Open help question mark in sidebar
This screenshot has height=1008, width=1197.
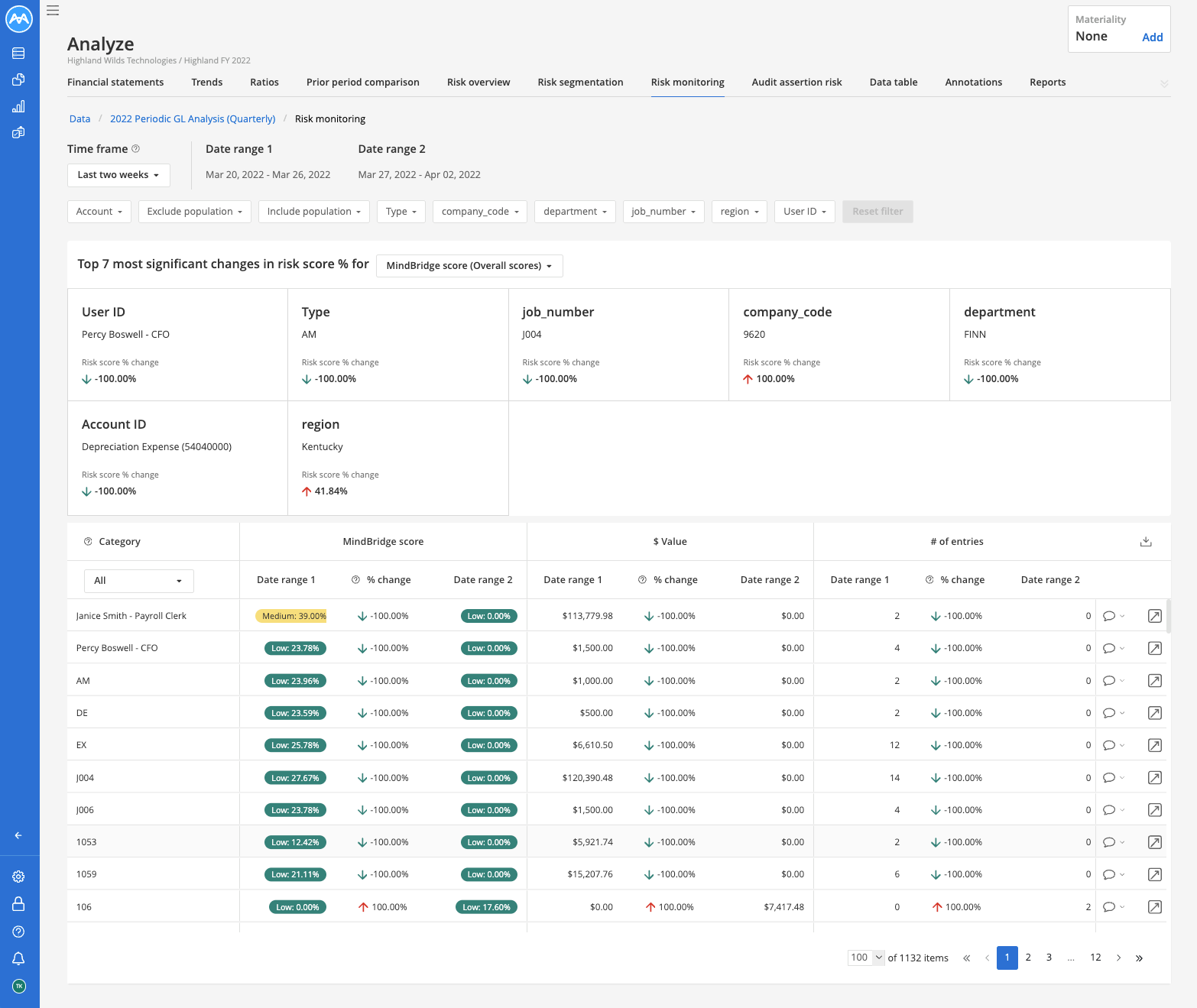tap(18, 932)
